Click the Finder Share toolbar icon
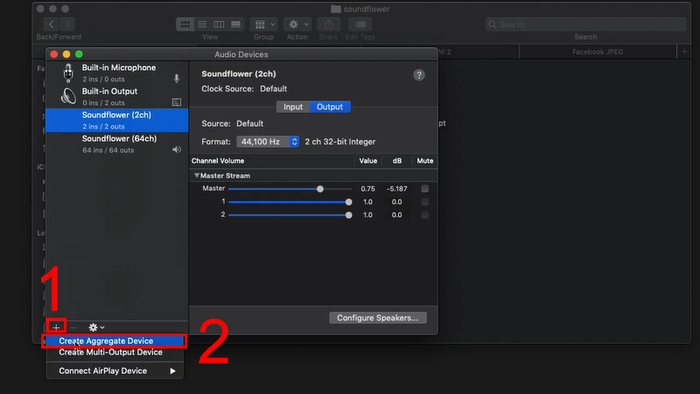 tap(329, 24)
